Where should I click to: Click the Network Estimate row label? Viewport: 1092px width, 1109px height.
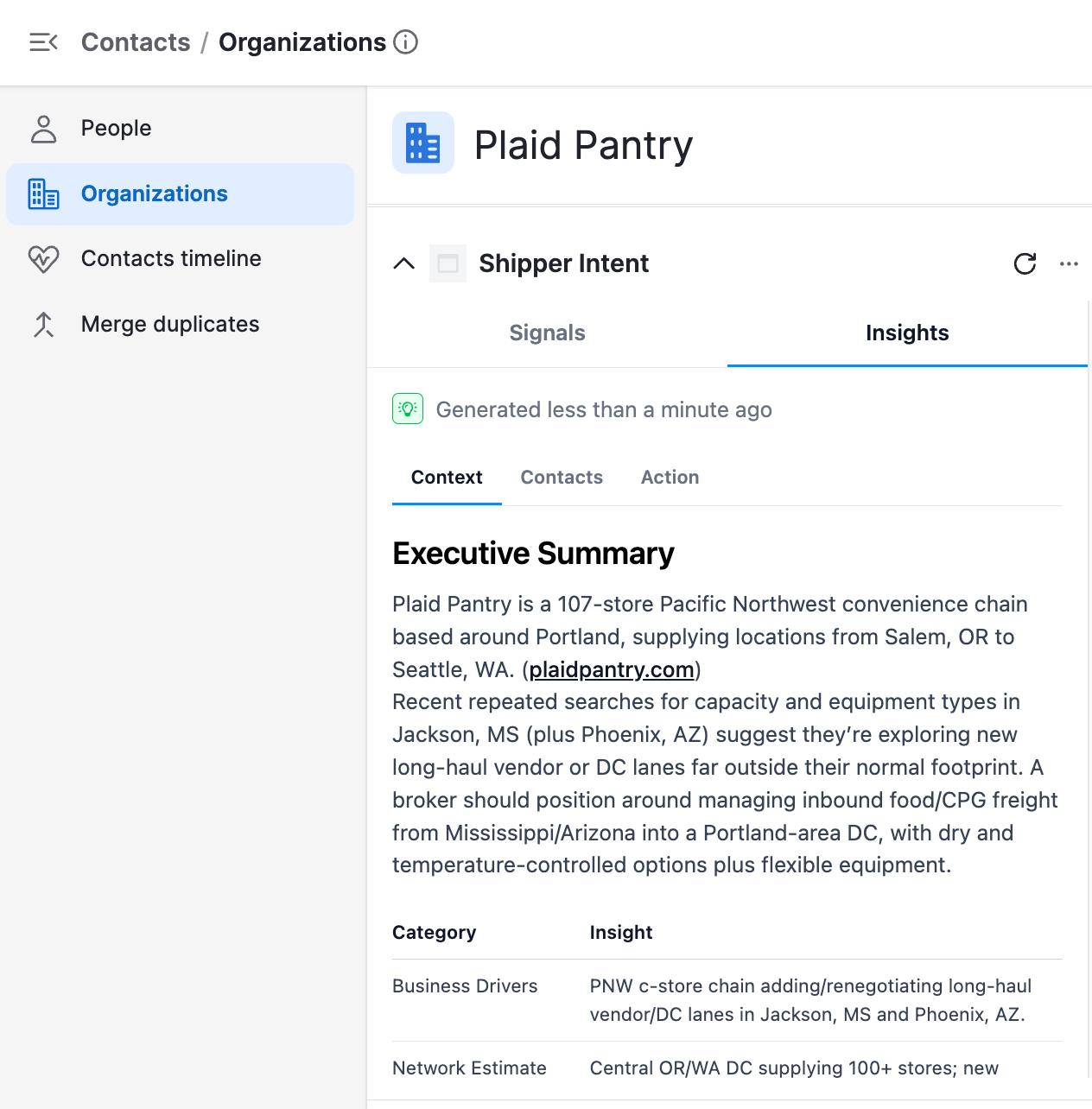point(469,1068)
